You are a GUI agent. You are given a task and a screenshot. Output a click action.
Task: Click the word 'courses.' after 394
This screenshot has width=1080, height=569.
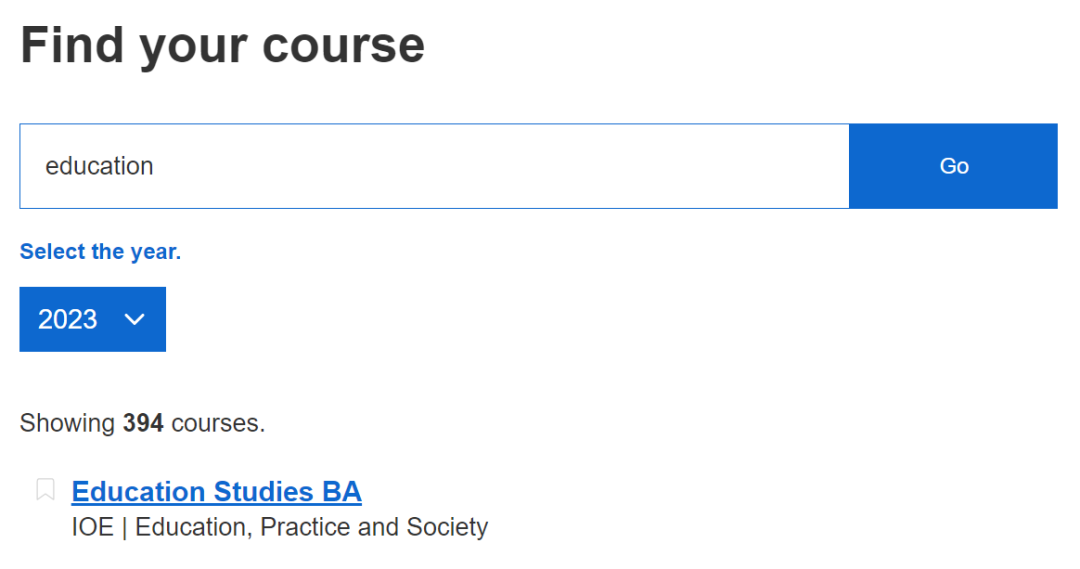tap(218, 423)
